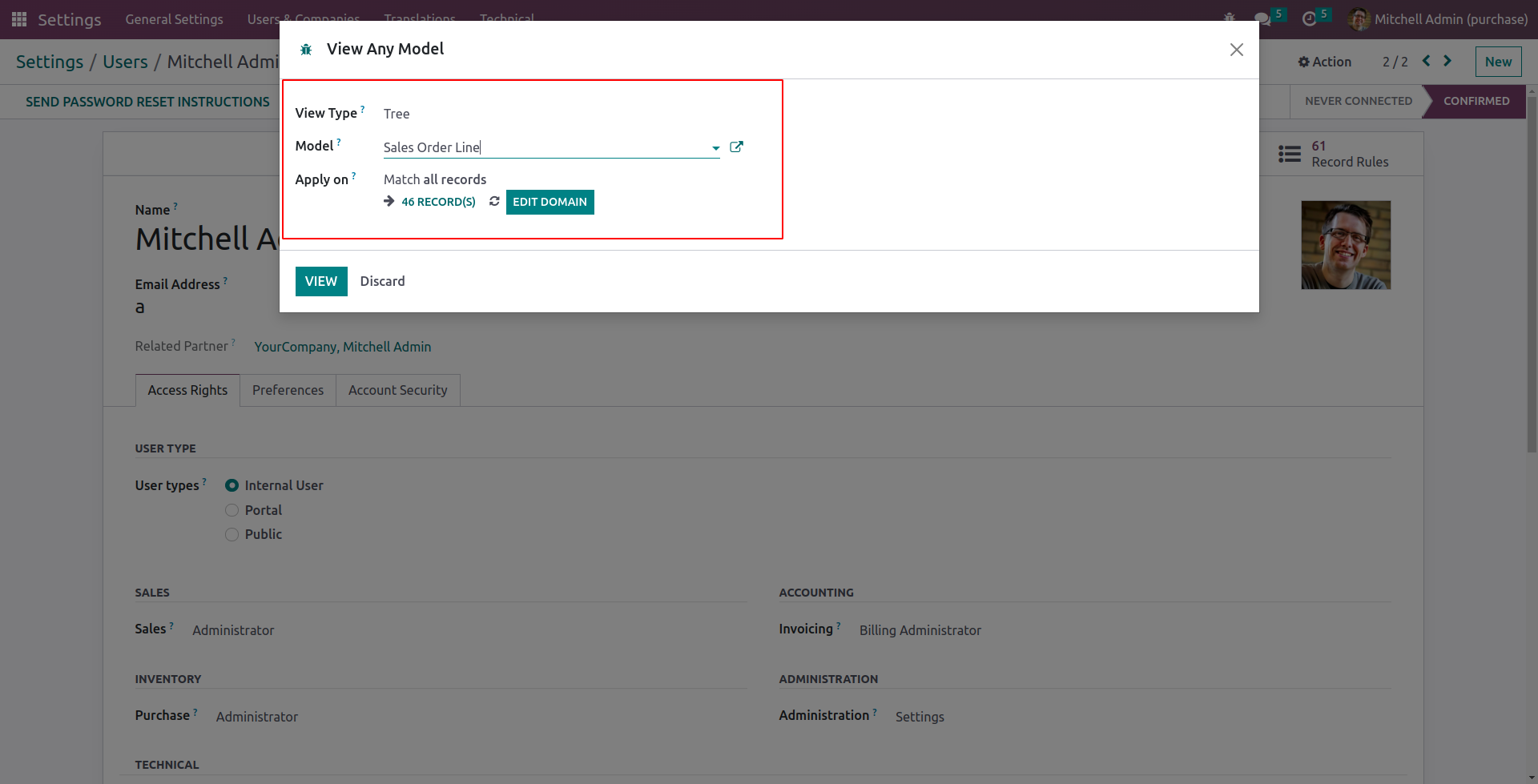Viewport: 1538px width, 784px height.
Task: Select the Public user type
Action: pos(232,534)
